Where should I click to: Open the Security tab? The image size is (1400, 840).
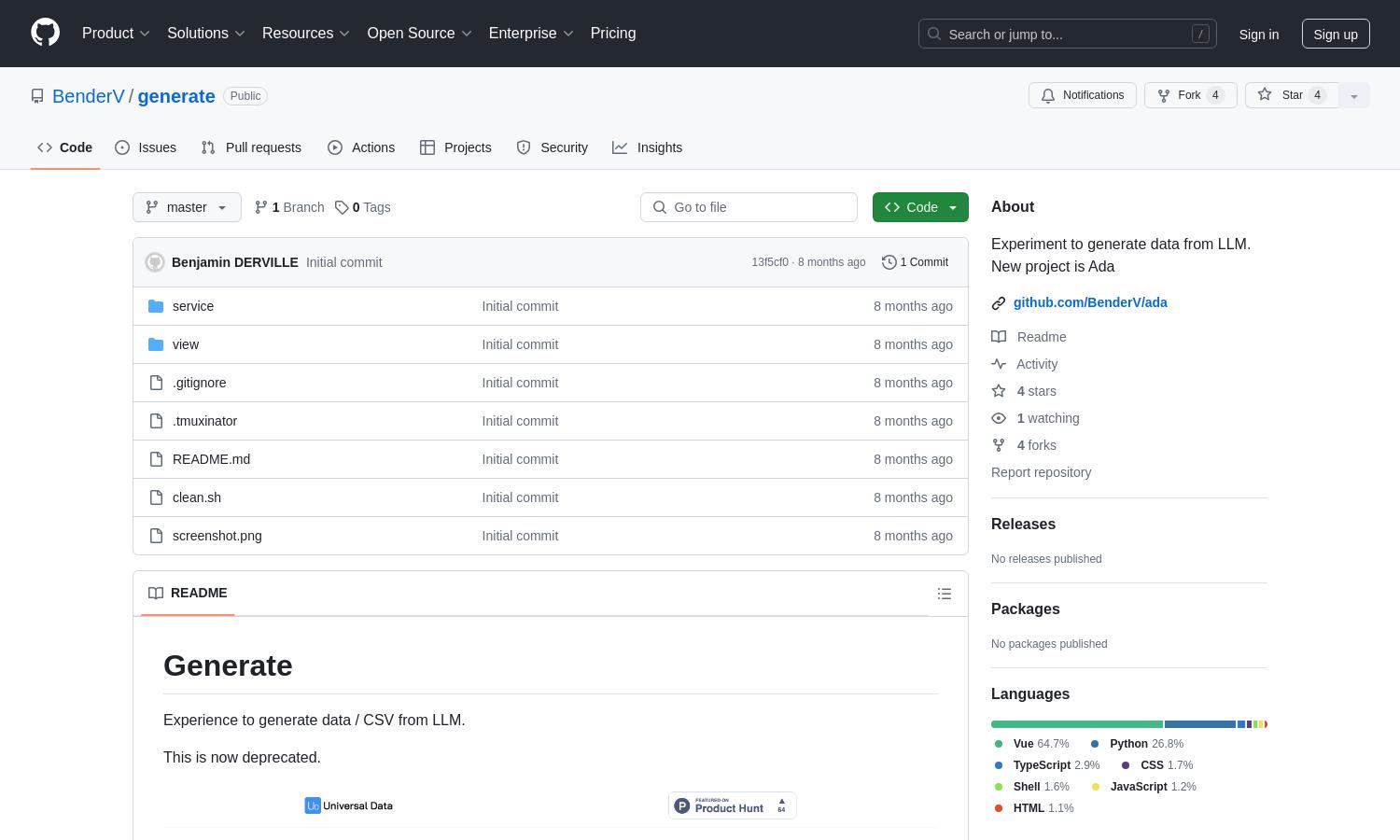[x=552, y=147]
